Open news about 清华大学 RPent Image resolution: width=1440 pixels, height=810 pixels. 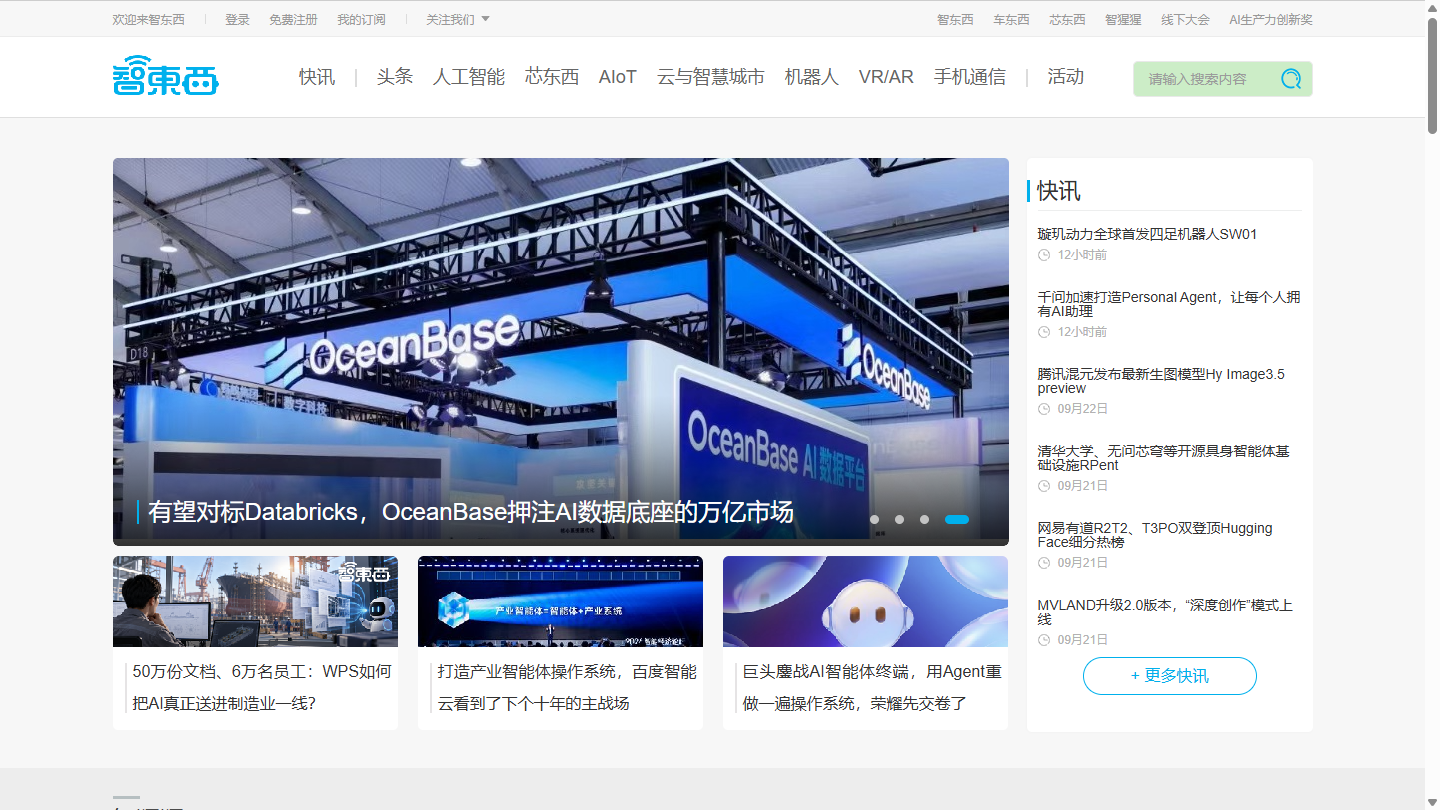click(1164, 458)
